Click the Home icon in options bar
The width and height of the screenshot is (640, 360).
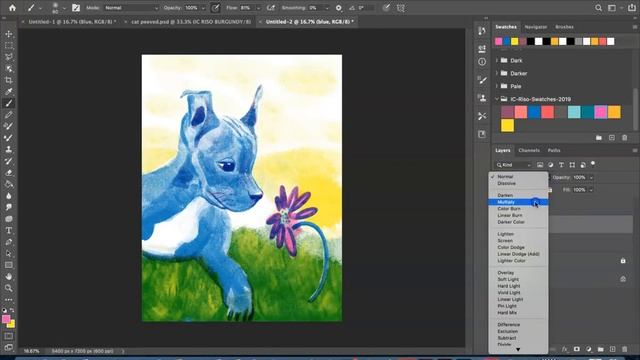coord(12,8)
